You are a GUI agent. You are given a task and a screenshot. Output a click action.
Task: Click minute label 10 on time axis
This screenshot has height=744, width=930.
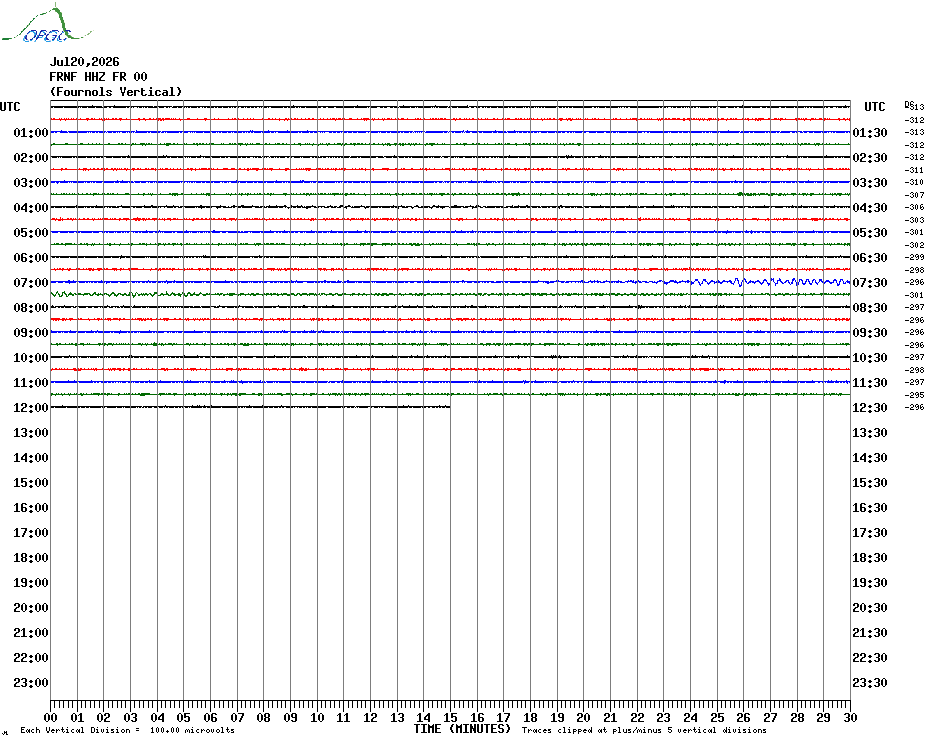pyautogui.click(x=317, y=717)
